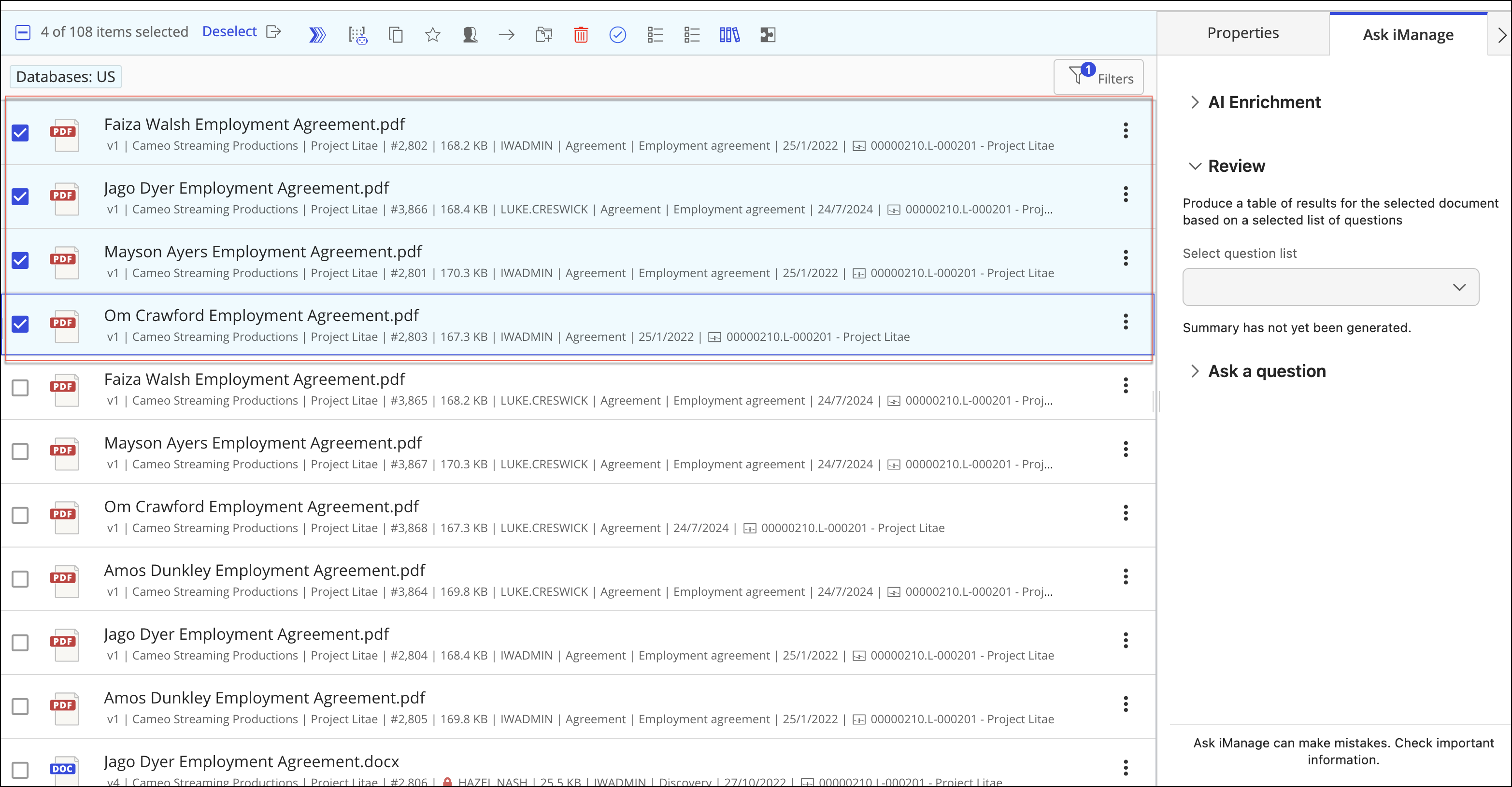Click the Deselect link
This screenshot has height=787, width=1512.
tap(229, 32)
